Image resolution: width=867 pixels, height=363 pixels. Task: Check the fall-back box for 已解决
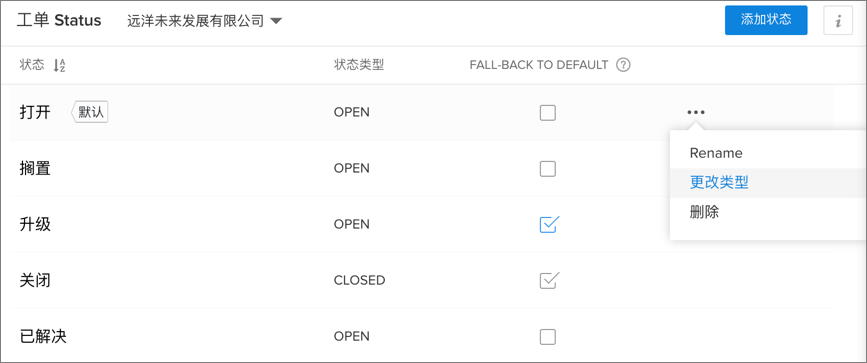click(547, 336)
